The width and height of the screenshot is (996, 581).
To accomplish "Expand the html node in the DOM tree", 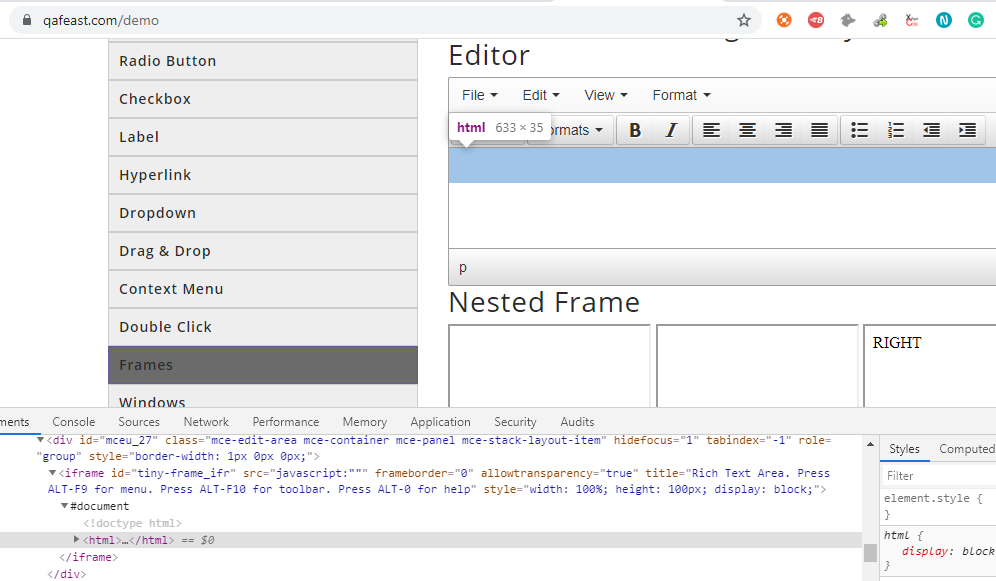I will coord(76,540).
